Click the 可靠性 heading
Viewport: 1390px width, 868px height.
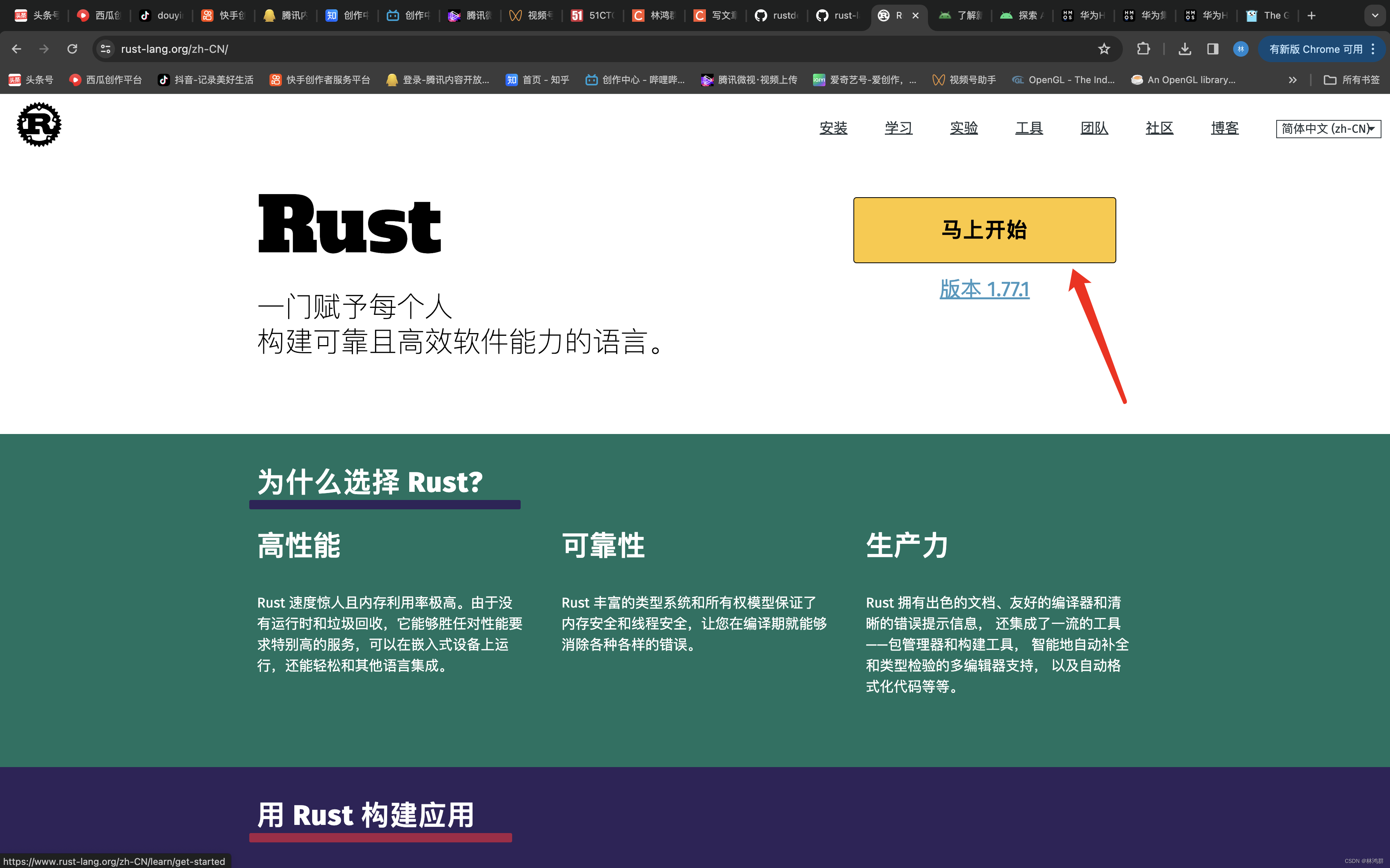click(603, 545)
